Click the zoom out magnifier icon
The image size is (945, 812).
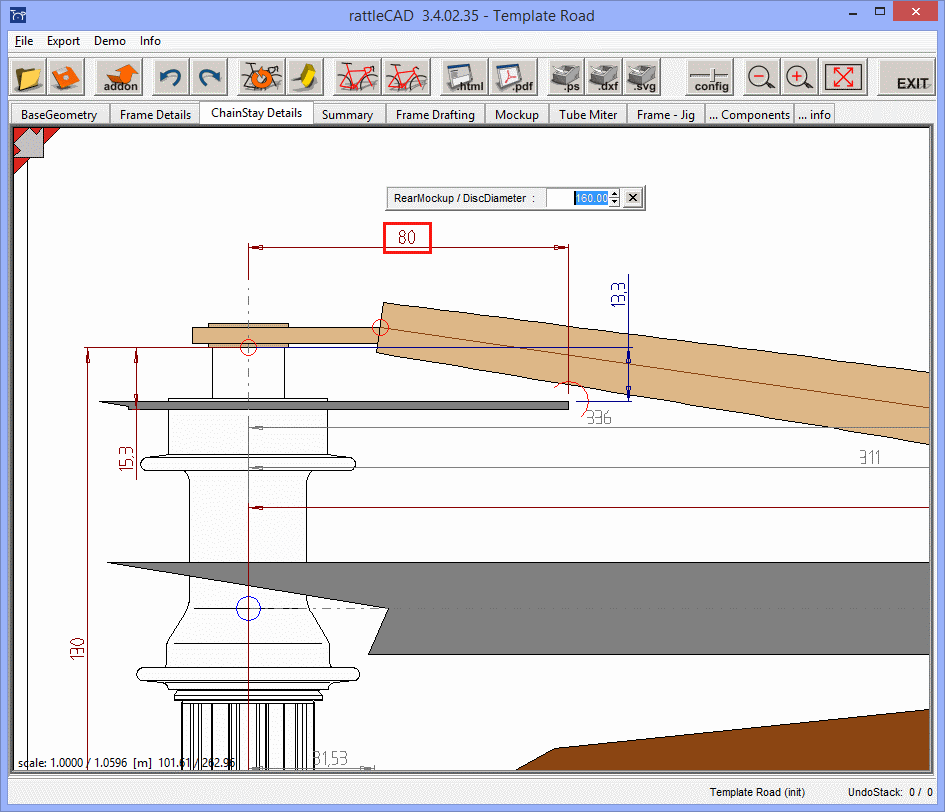[761, 78]
